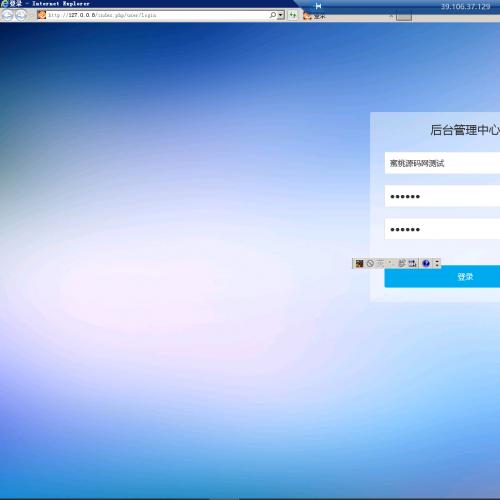Open the new tab button beside 登录 tab
Viewport: 500px width, 500px height.
click(x=404, y=17)
